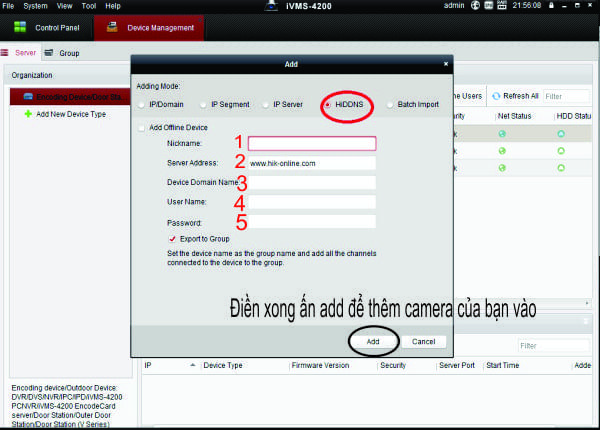Click the third row HDD Status icon
The width and height of the screenshot is (600, 430).
pos(561,168)
